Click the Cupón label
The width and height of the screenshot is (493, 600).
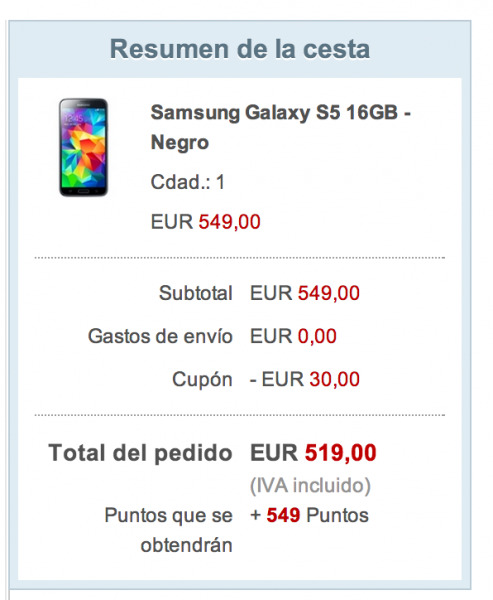click(x=202, y=380)
